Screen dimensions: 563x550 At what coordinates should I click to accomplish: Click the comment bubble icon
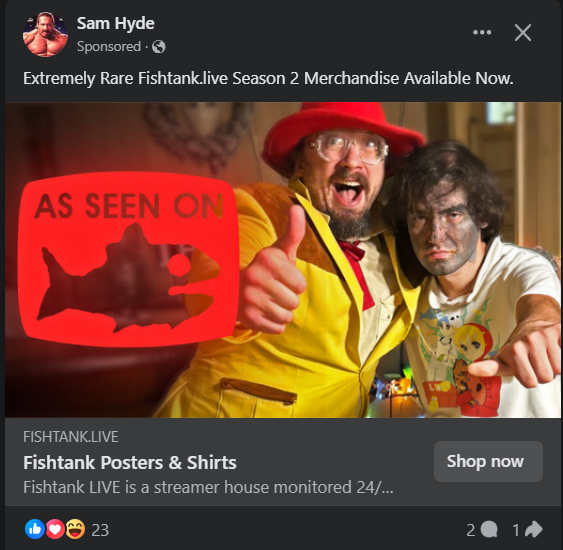pyautogui.click(x=489, y=530)
